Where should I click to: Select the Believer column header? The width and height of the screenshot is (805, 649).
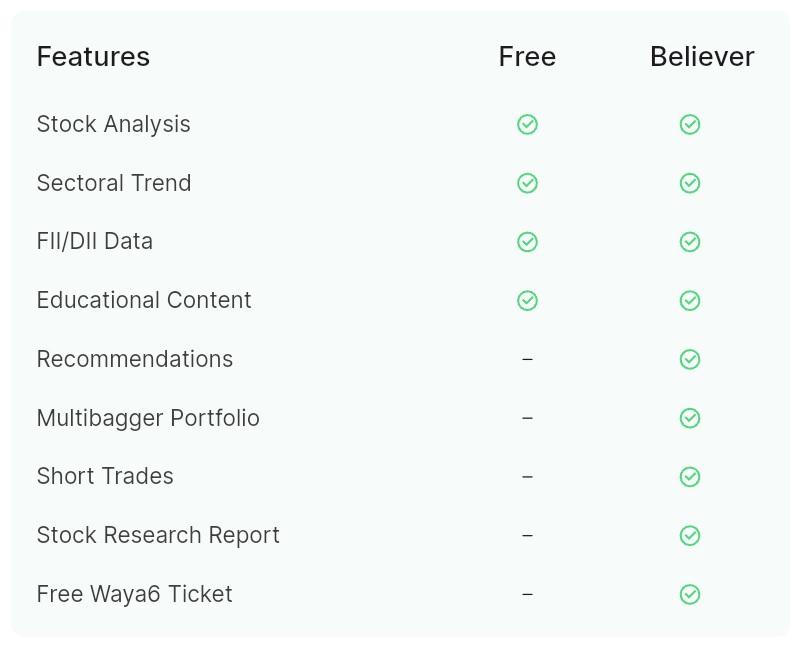point(702,56)
